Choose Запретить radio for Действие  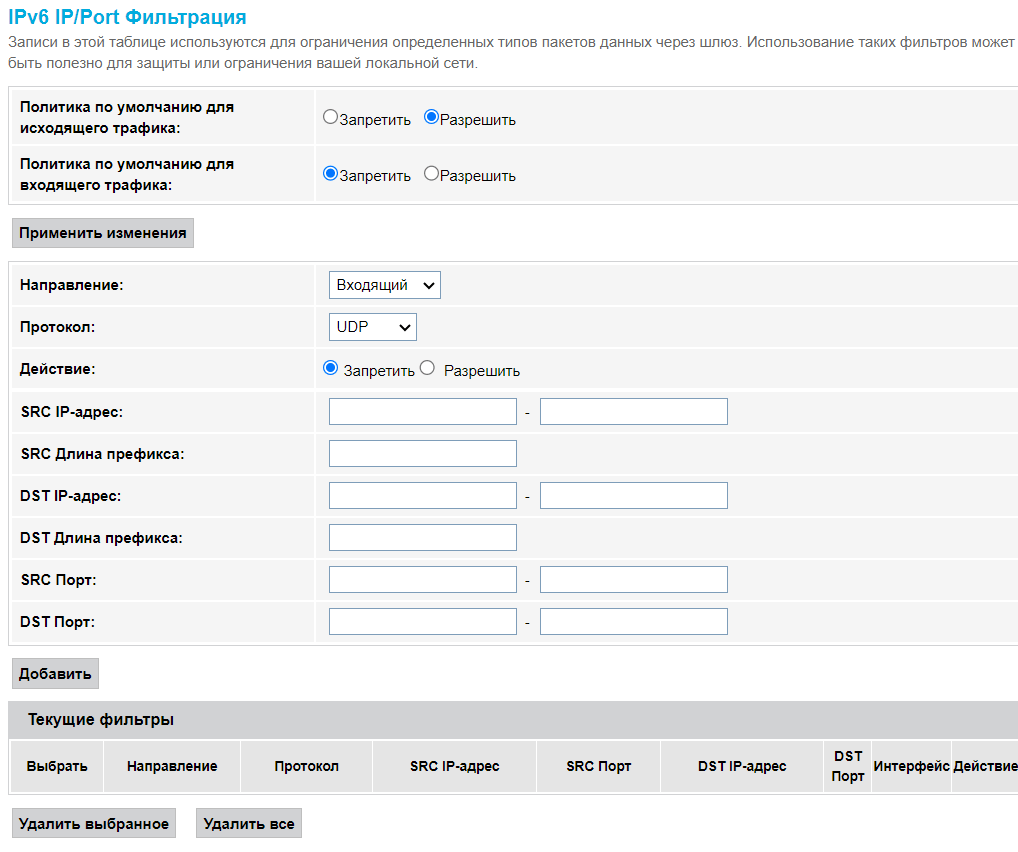point(331,369)
